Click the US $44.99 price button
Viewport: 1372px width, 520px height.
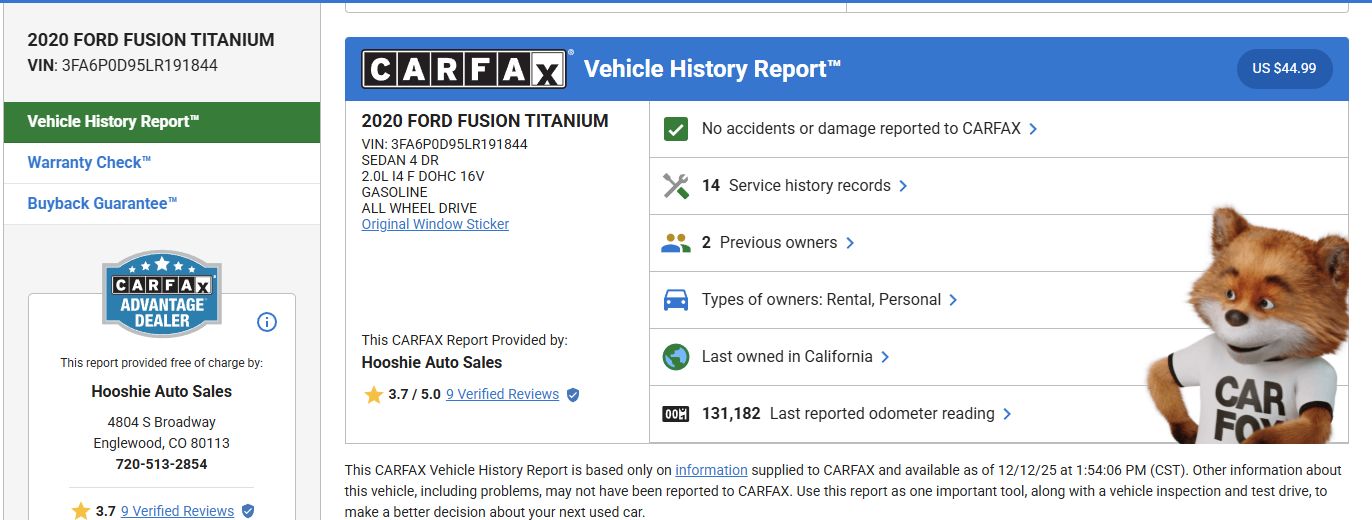[x=1284, y=69]
